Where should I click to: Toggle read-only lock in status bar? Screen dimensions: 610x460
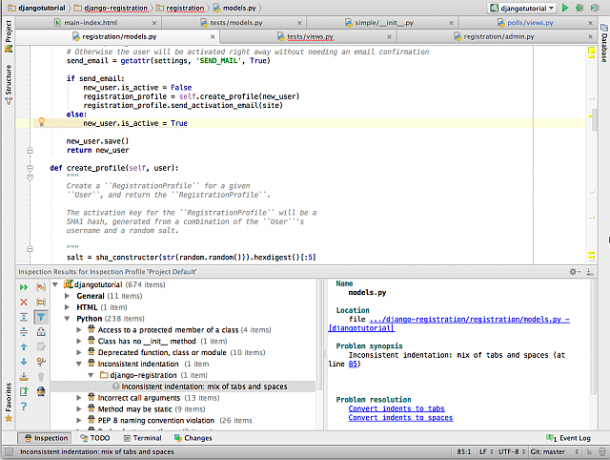pos(589,452)
